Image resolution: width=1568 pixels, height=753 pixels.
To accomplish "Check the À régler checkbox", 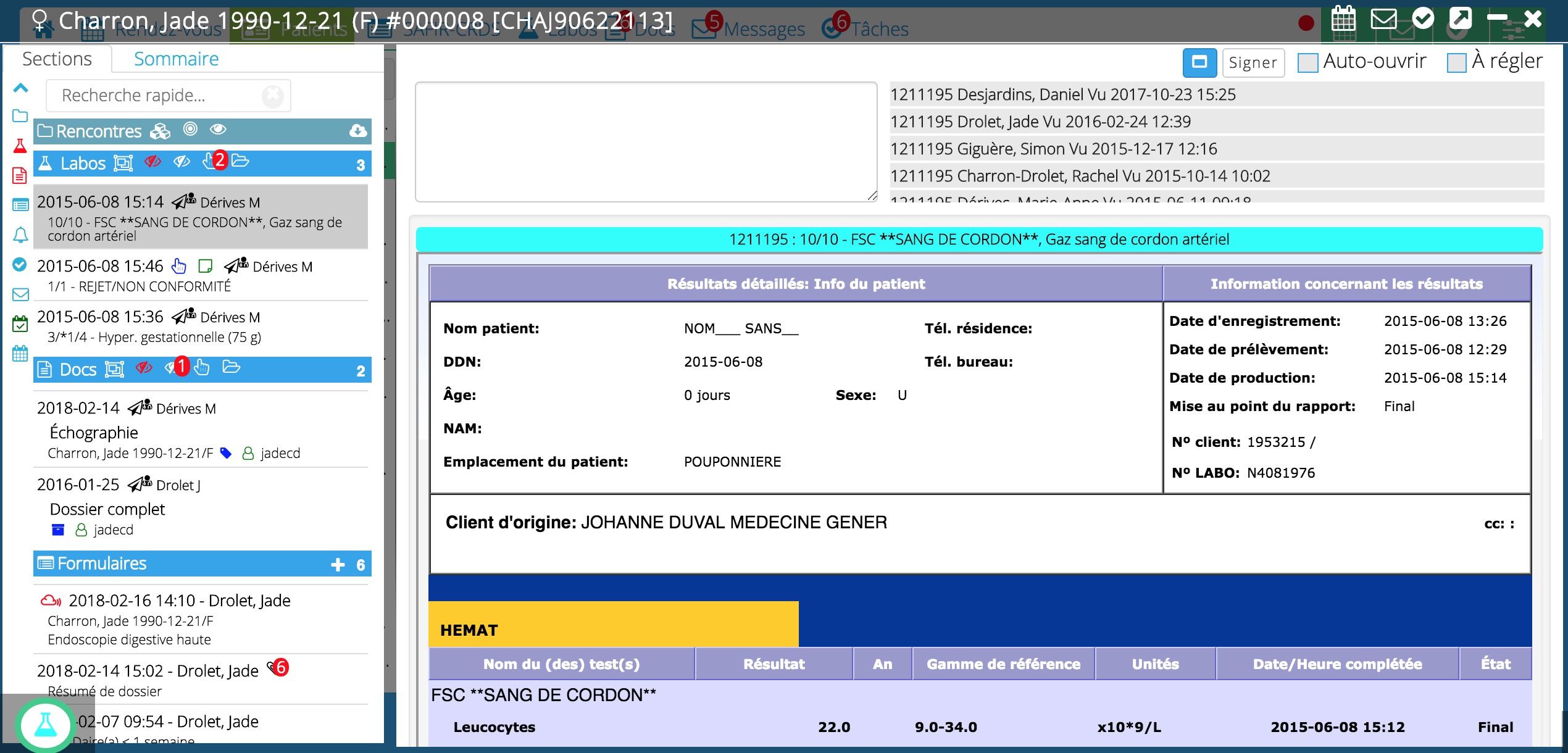I will click(1456, 62).
